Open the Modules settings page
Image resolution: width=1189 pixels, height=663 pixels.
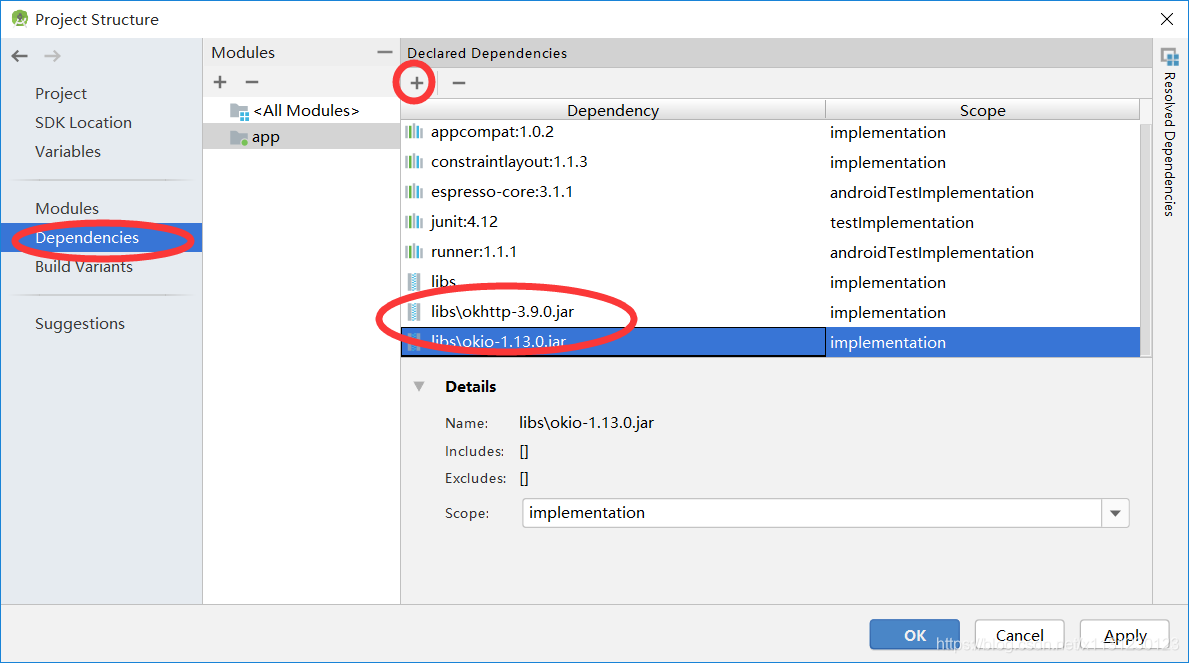pos(67,208)
